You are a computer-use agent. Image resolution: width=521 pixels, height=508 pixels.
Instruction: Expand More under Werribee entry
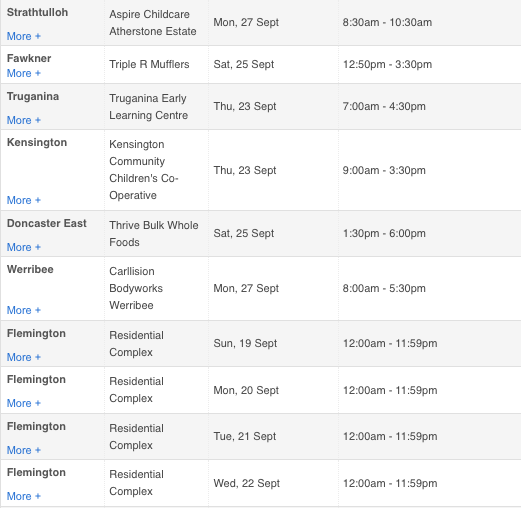tap(24, 310)
